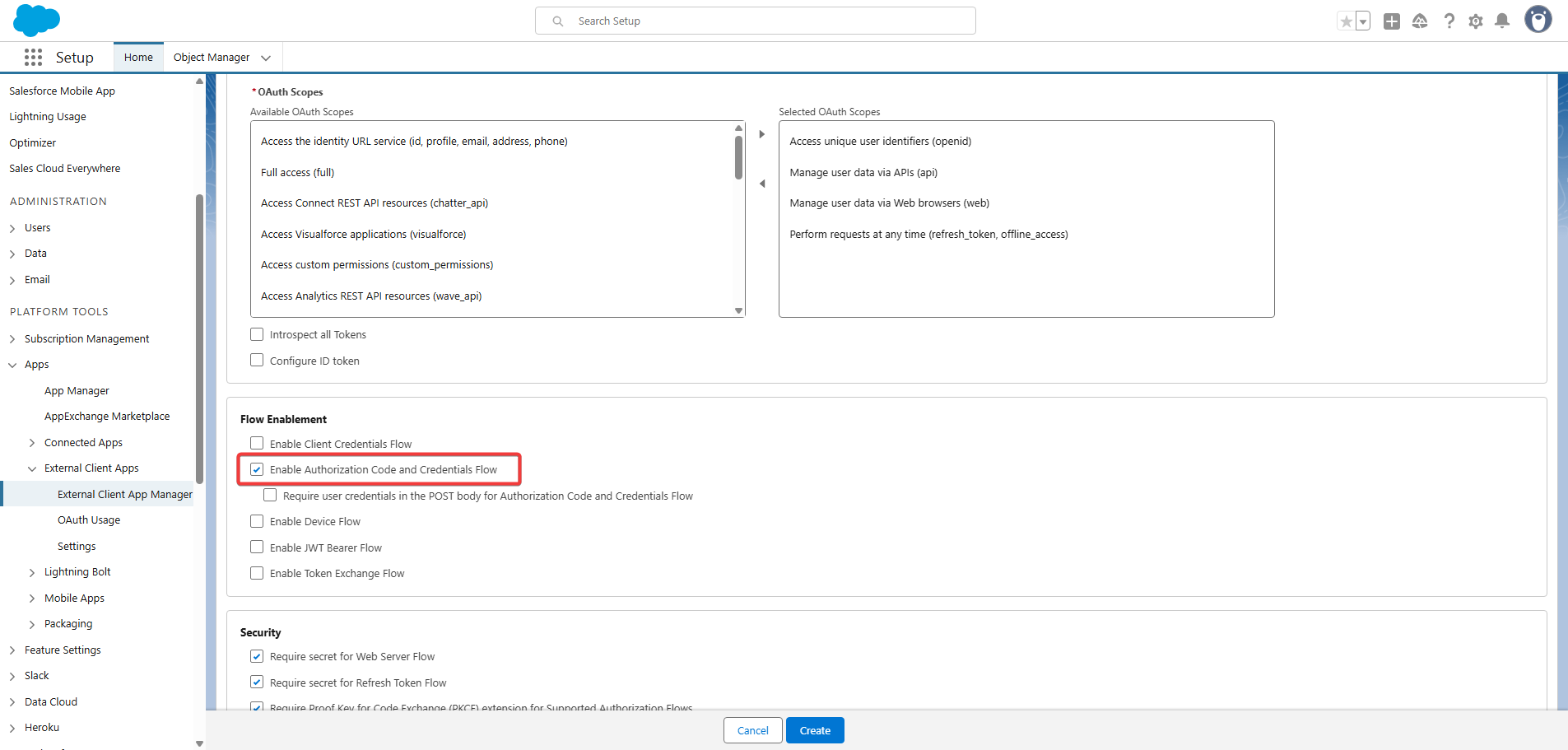Open Sales Cloud Everywhere link

click(x=65, y=169)
